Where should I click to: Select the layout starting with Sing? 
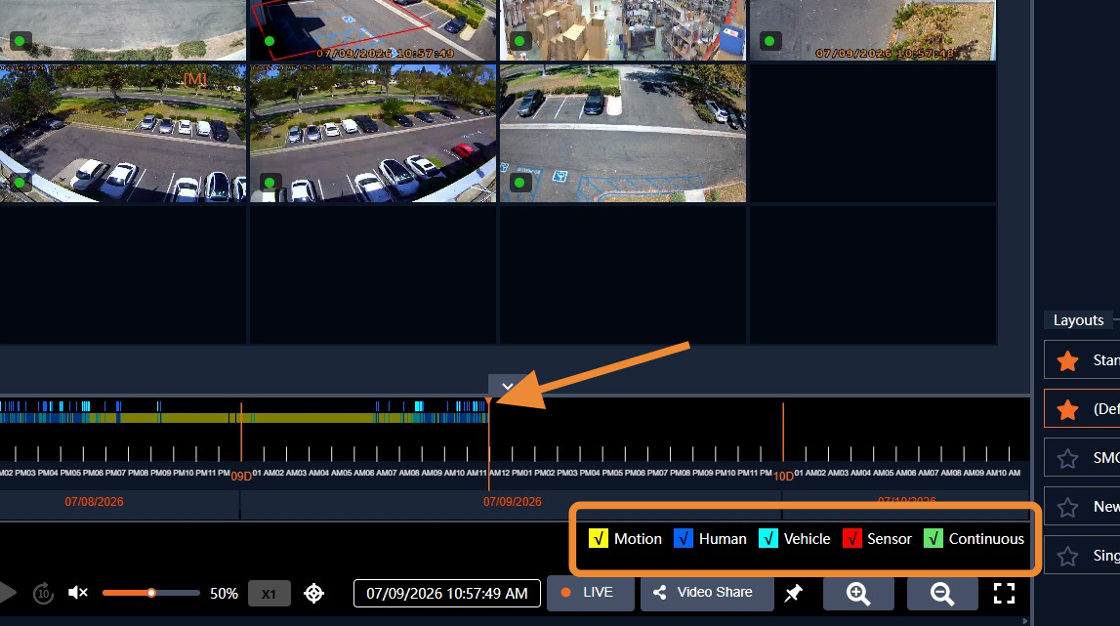pyautogui.click(x=1082, y=555)
